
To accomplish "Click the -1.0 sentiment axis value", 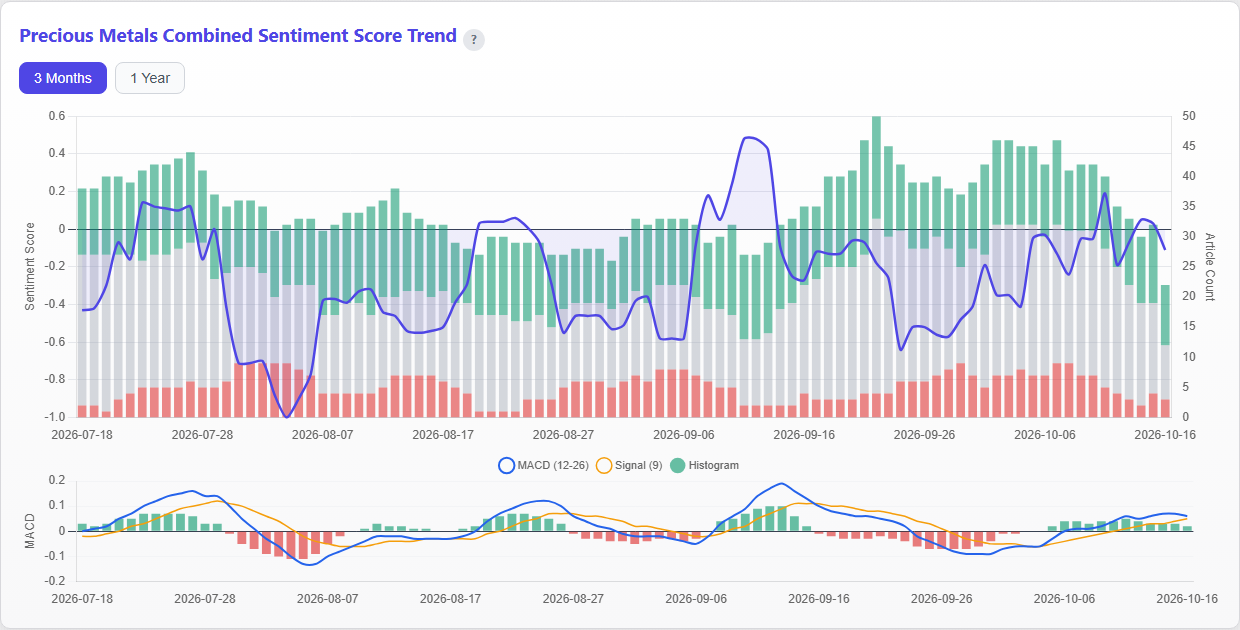I will [x=54, y=417].
